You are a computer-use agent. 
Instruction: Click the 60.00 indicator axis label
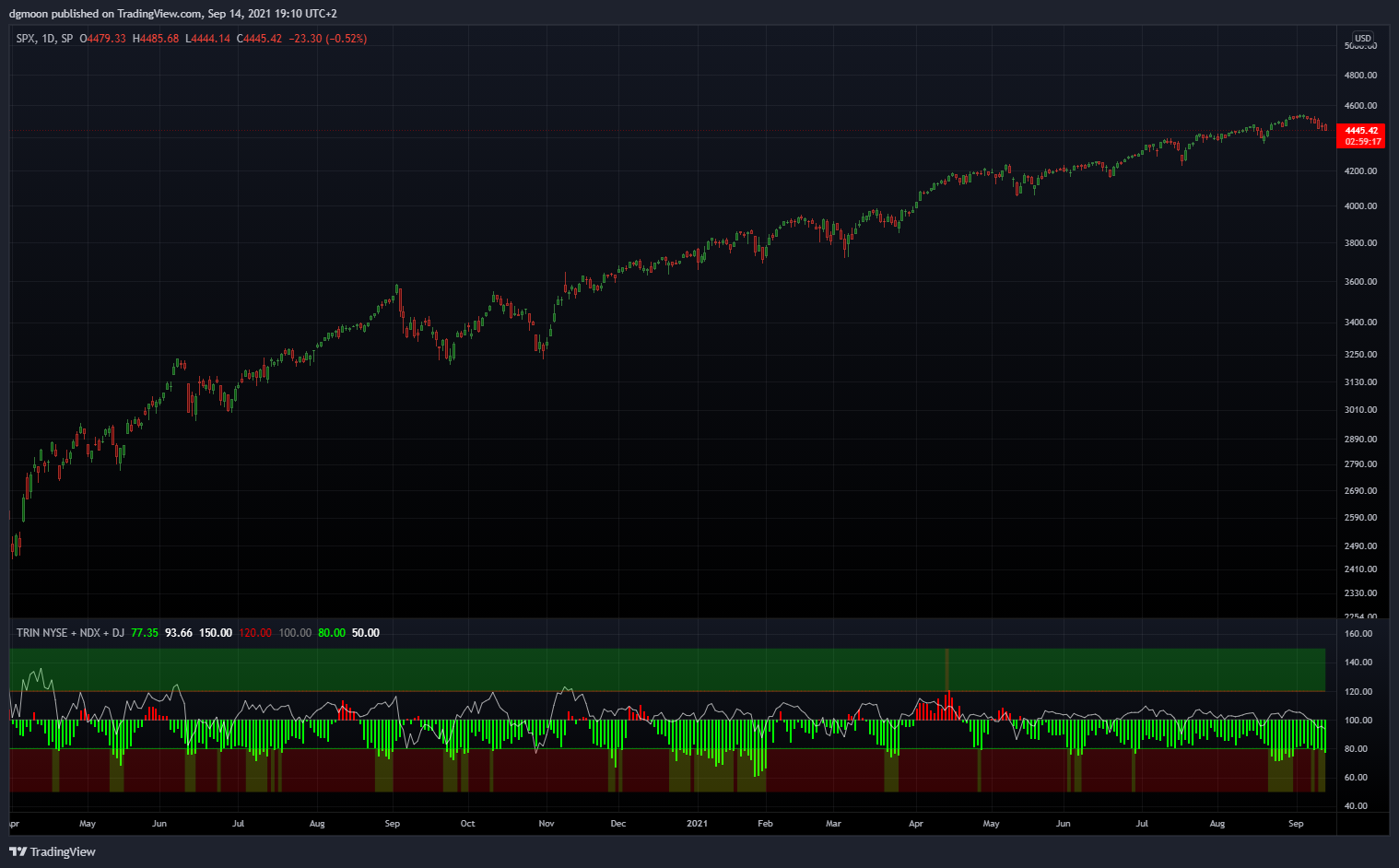coord(1356,778)
